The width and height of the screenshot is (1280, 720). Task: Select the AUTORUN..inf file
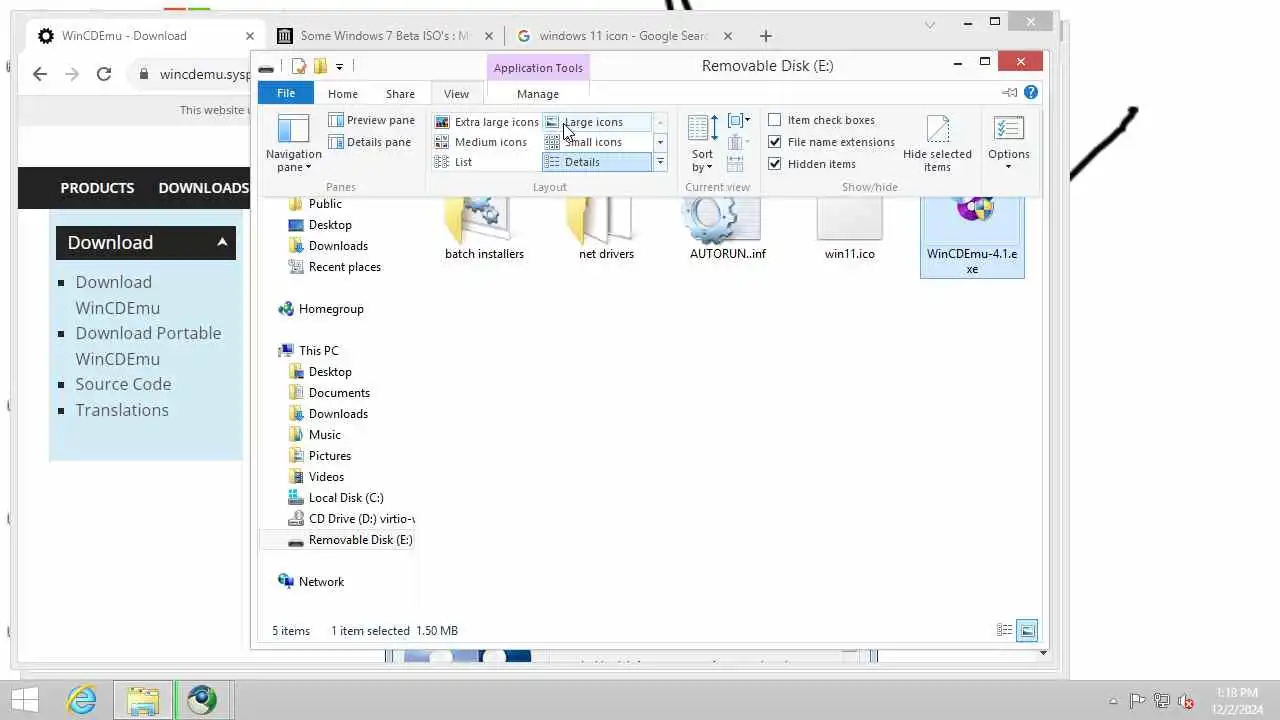[728, 229]
